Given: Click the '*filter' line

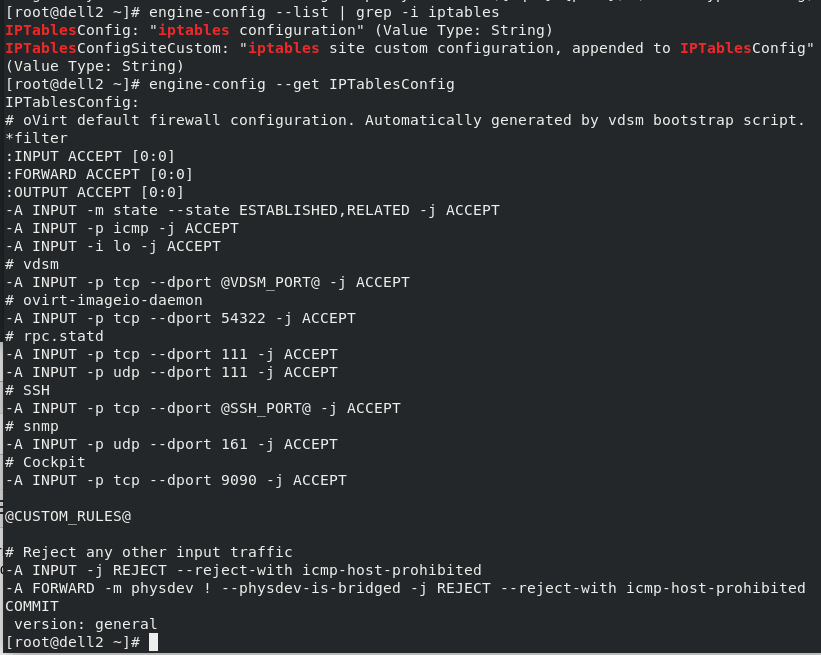Looking at the screenshot, I should [x=37, y=138].
